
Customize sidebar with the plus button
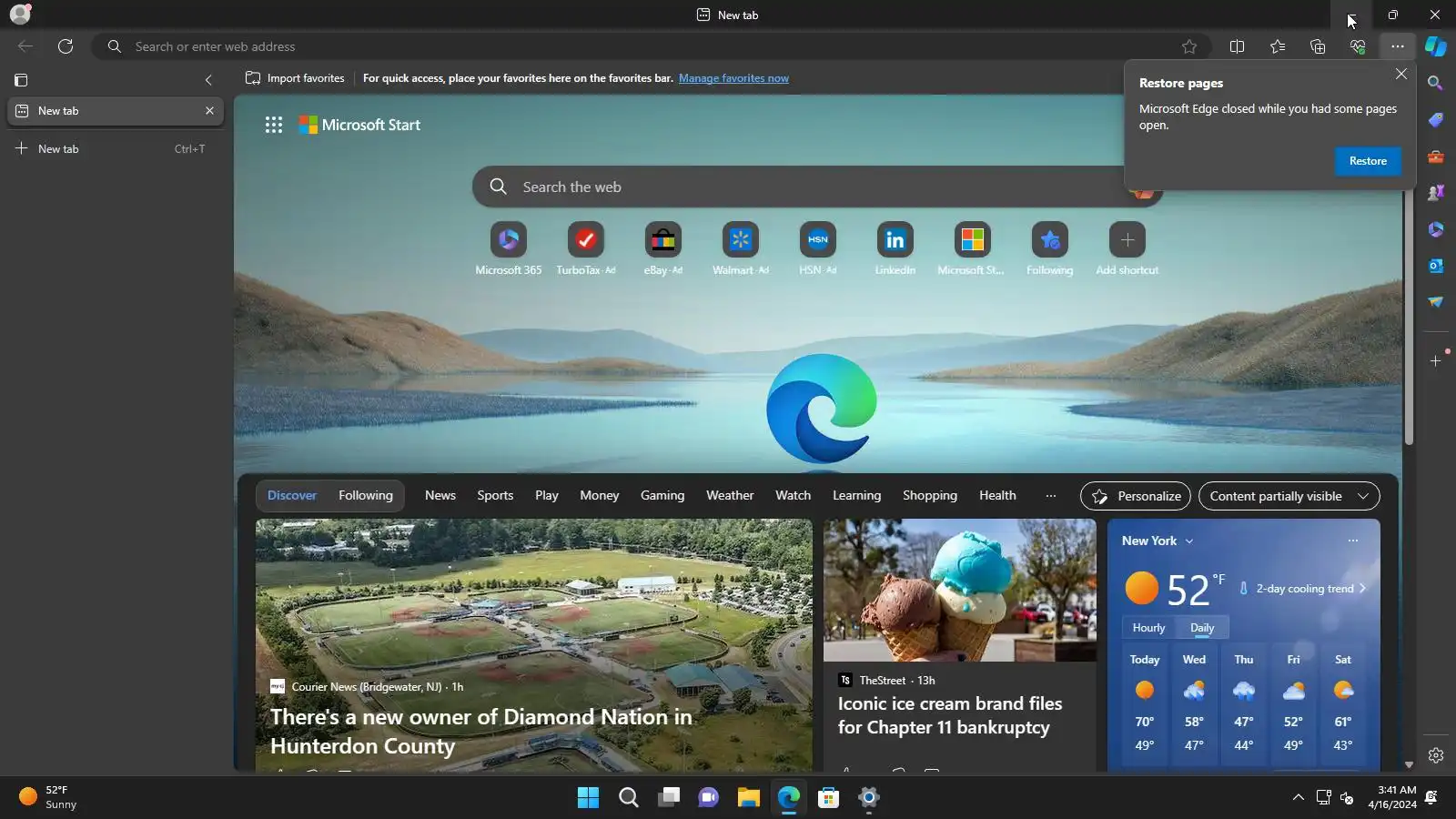1436,361
